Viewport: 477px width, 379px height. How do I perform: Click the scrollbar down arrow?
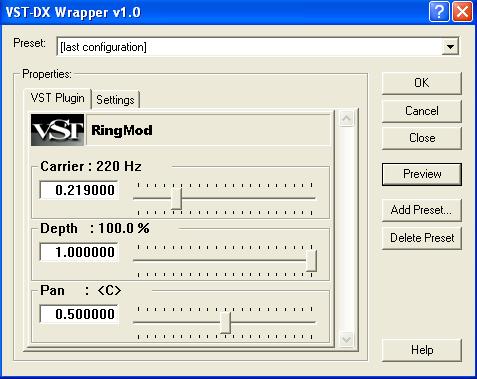pos(346,340)
